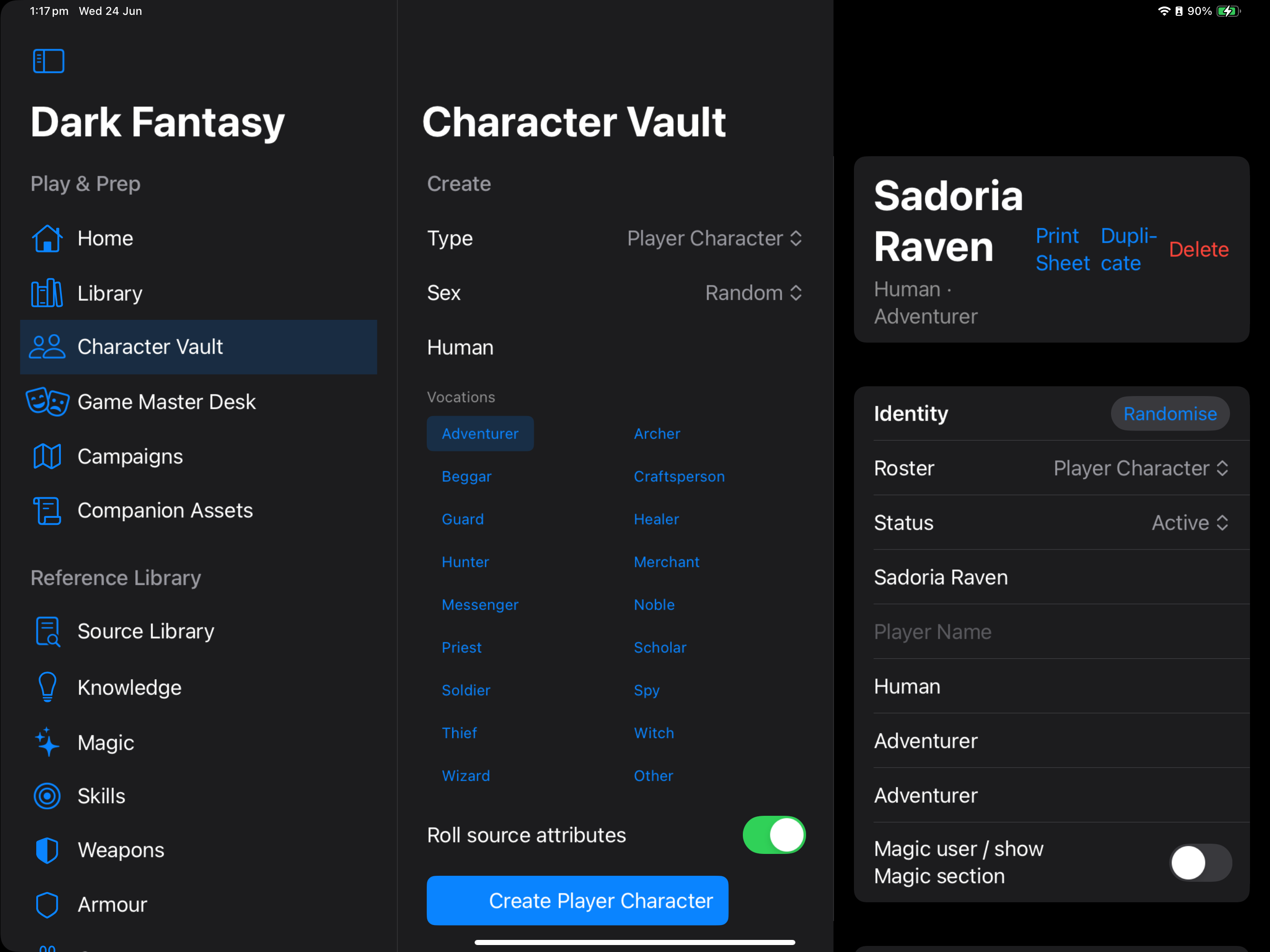Select Adventurer vocation
Image resolution: width=1270 pixels, height=952 pixels.
tap(480, 434)
